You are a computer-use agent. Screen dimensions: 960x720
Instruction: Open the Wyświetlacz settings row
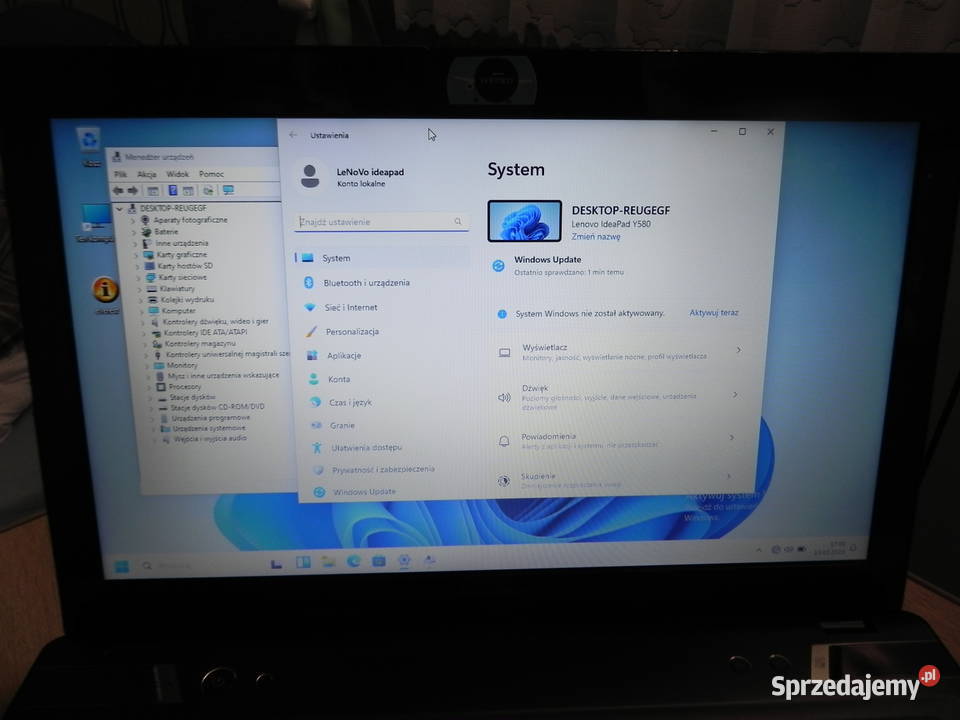click(621, 351)
